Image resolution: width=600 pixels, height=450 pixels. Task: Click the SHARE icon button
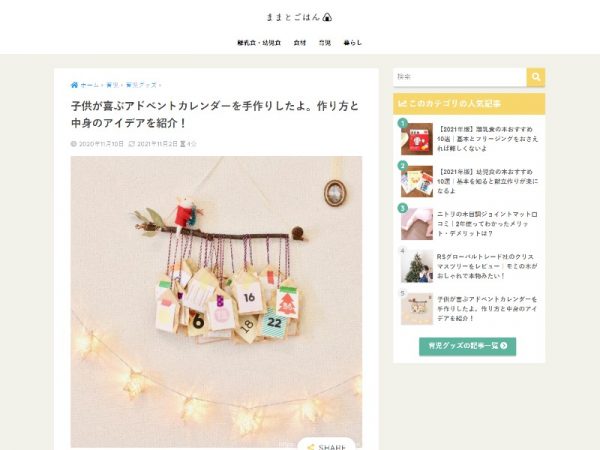[x=327, y=445]
